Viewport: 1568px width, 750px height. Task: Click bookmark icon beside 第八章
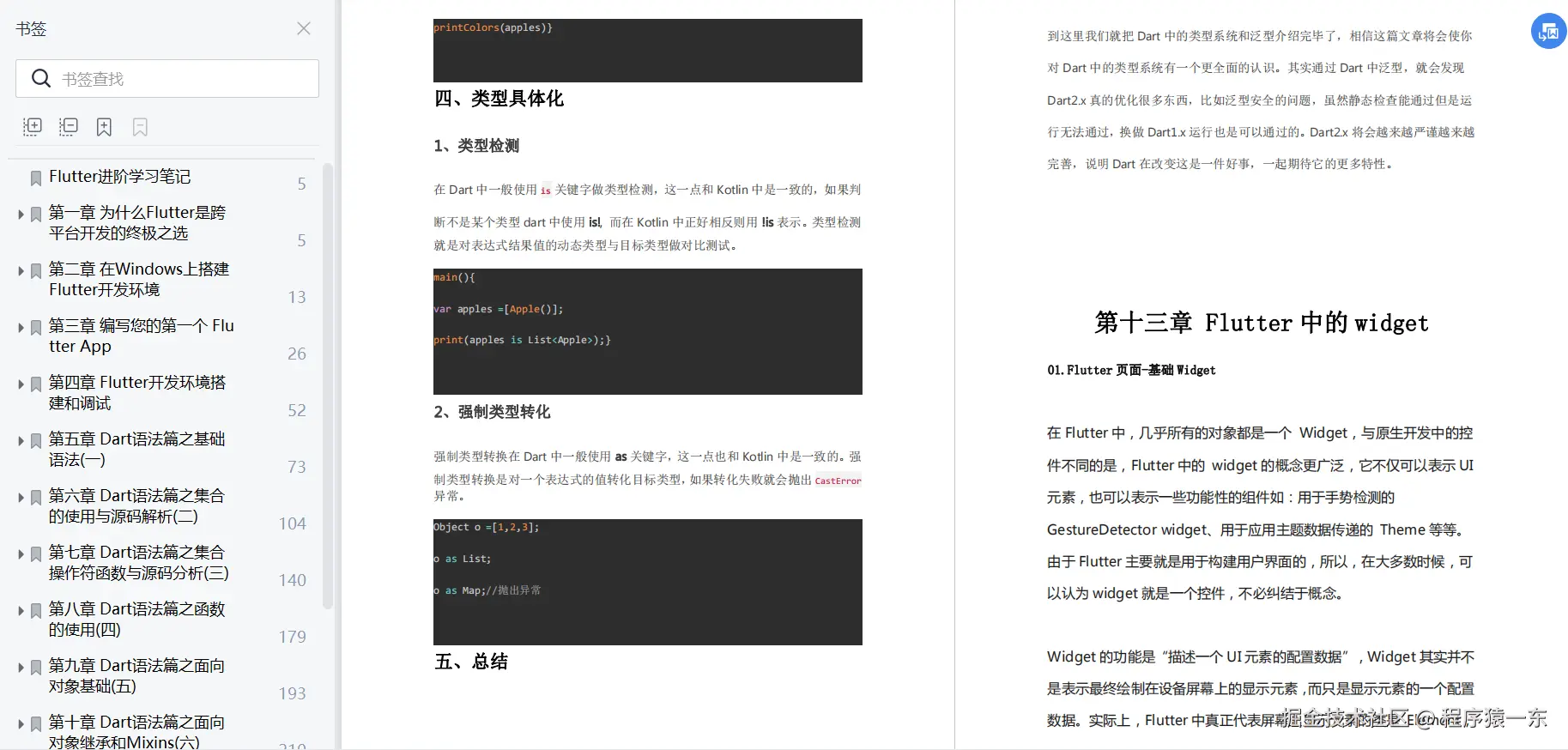[x=36, y=611]
